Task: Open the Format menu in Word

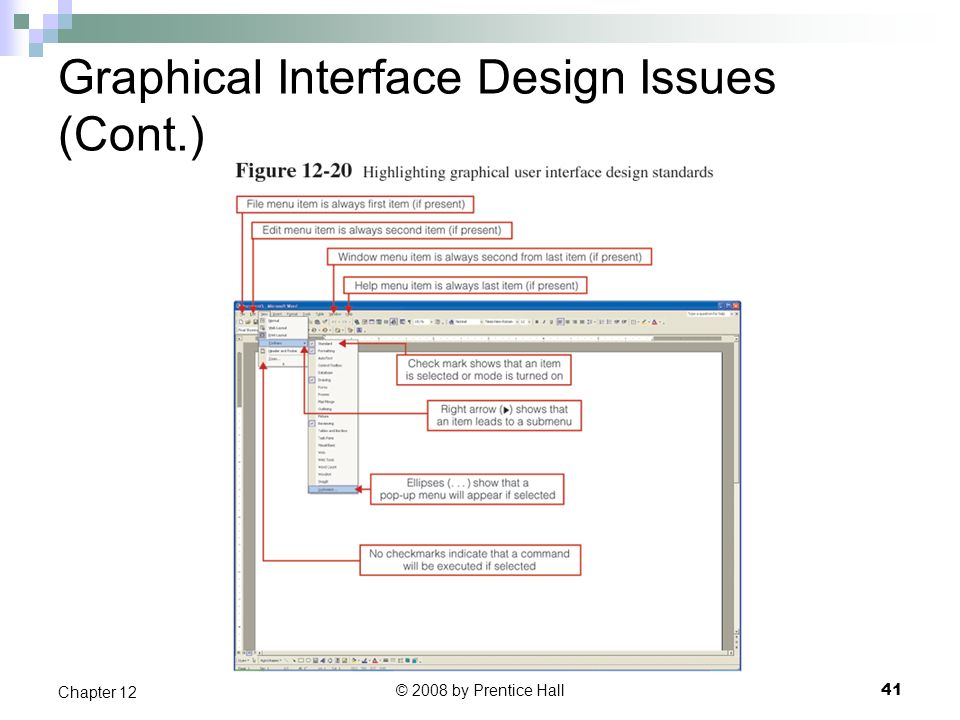Action: click(x=292, y=314)
